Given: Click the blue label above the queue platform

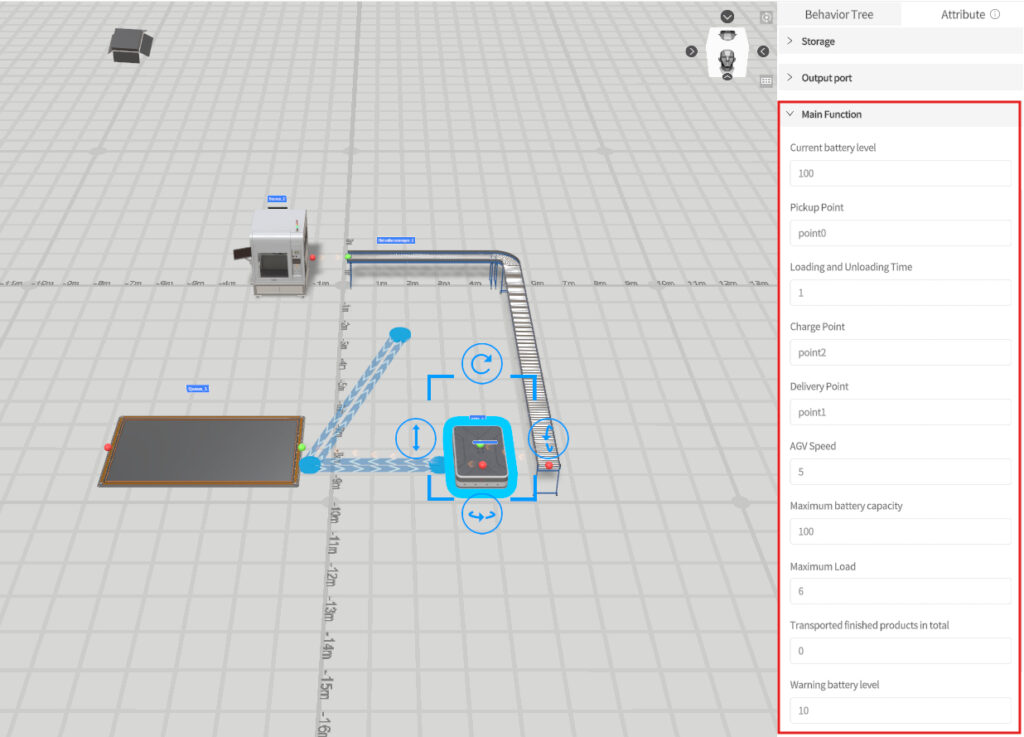Looking at the screenshot, I should coord(197,388).
